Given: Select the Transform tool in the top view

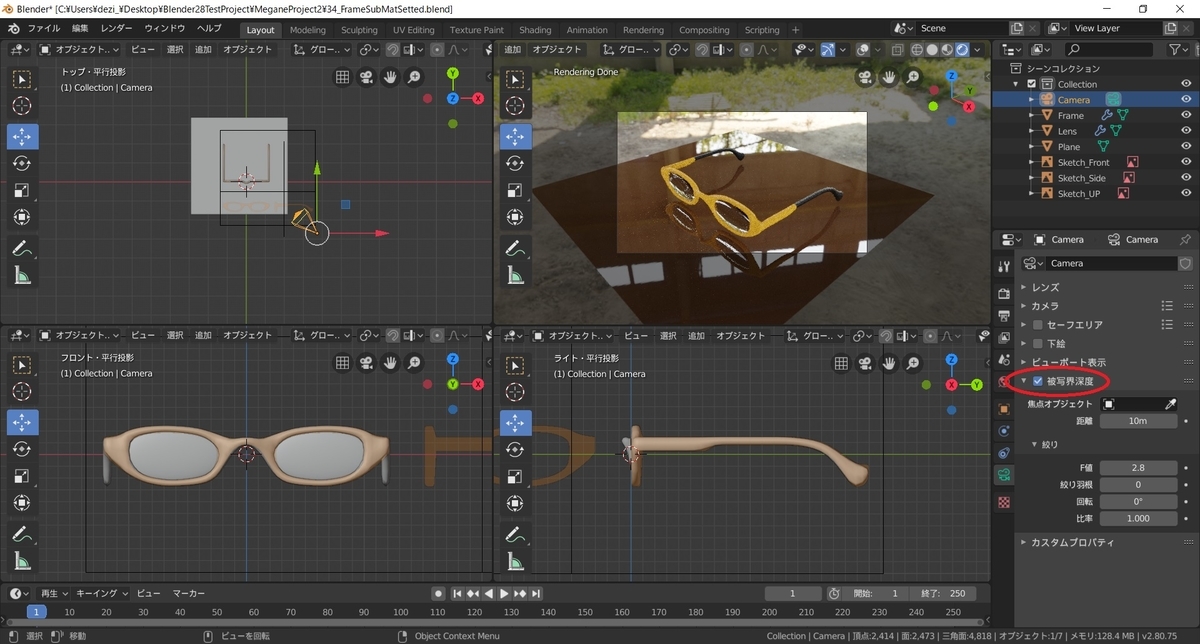Looking at the screenshot, I should [22, 217].
